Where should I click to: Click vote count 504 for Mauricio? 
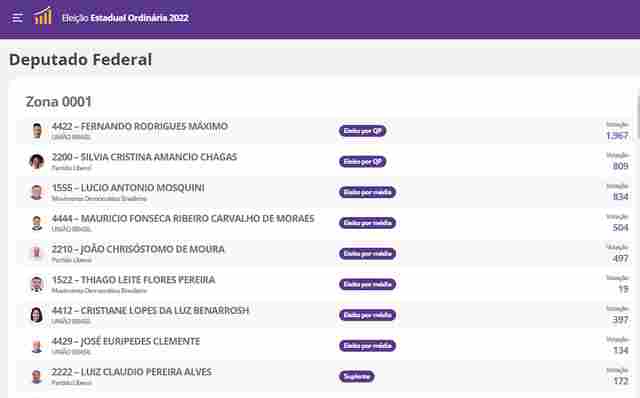(x=620, y=227)
